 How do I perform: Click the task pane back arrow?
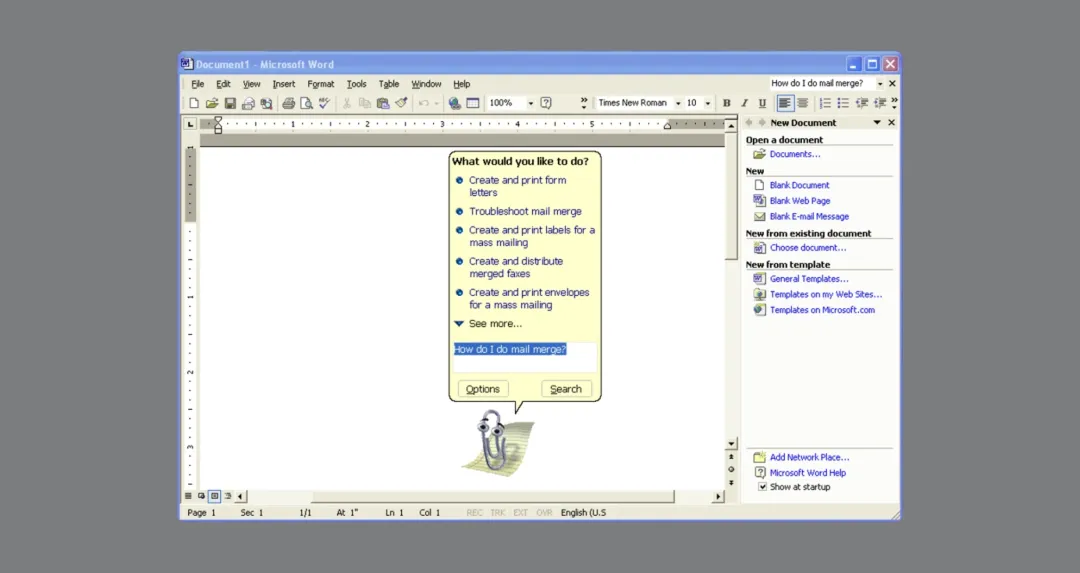(x=749, y=123)
